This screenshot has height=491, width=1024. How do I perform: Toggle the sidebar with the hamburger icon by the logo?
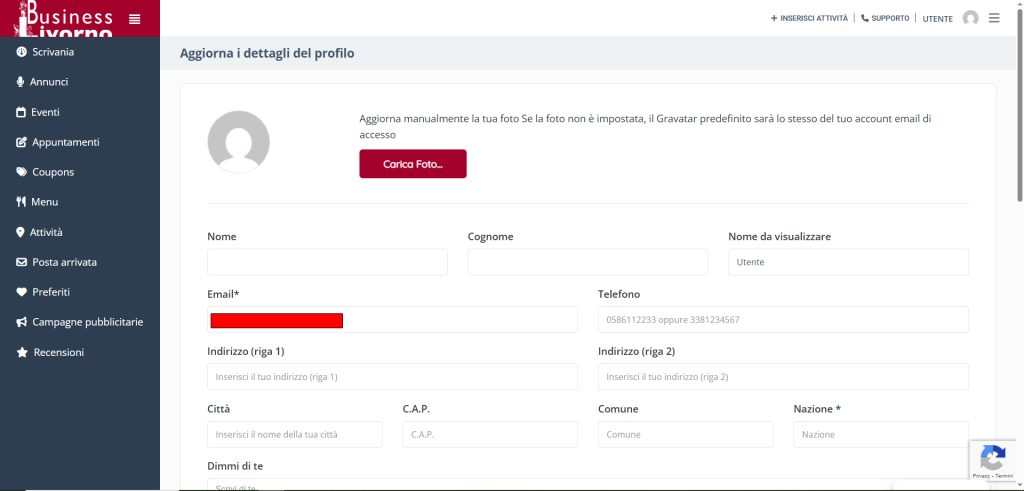point(135,18)
